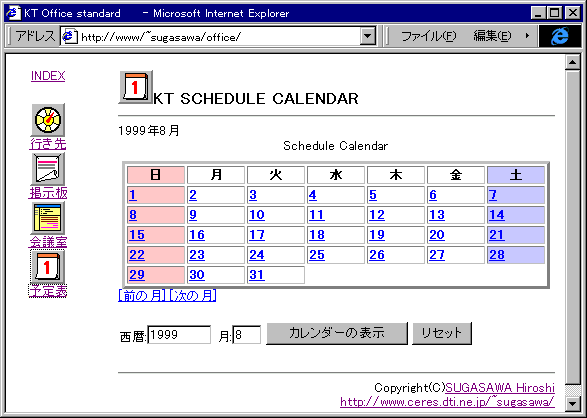Click the page icon in address bar

click(70, 37)
